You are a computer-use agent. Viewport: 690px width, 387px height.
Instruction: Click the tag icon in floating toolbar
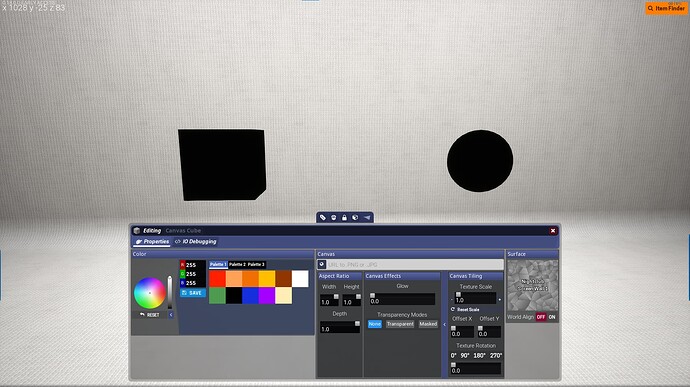pos(323,217)
